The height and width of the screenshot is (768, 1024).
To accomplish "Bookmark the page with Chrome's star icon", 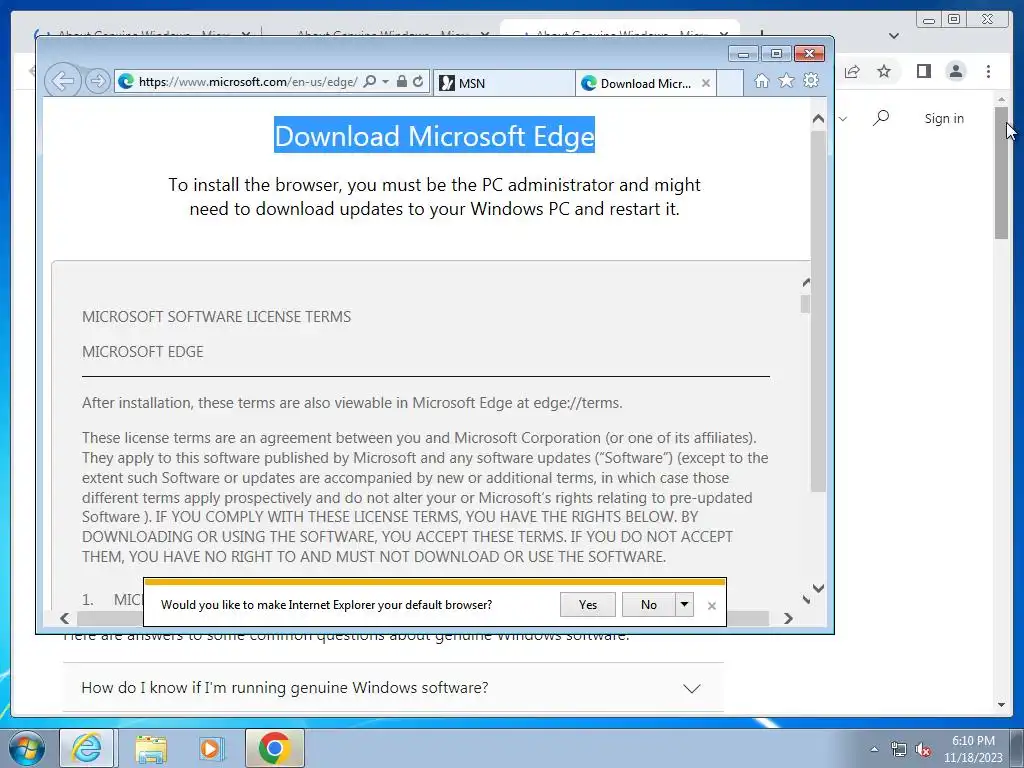I will pos(884,71).
